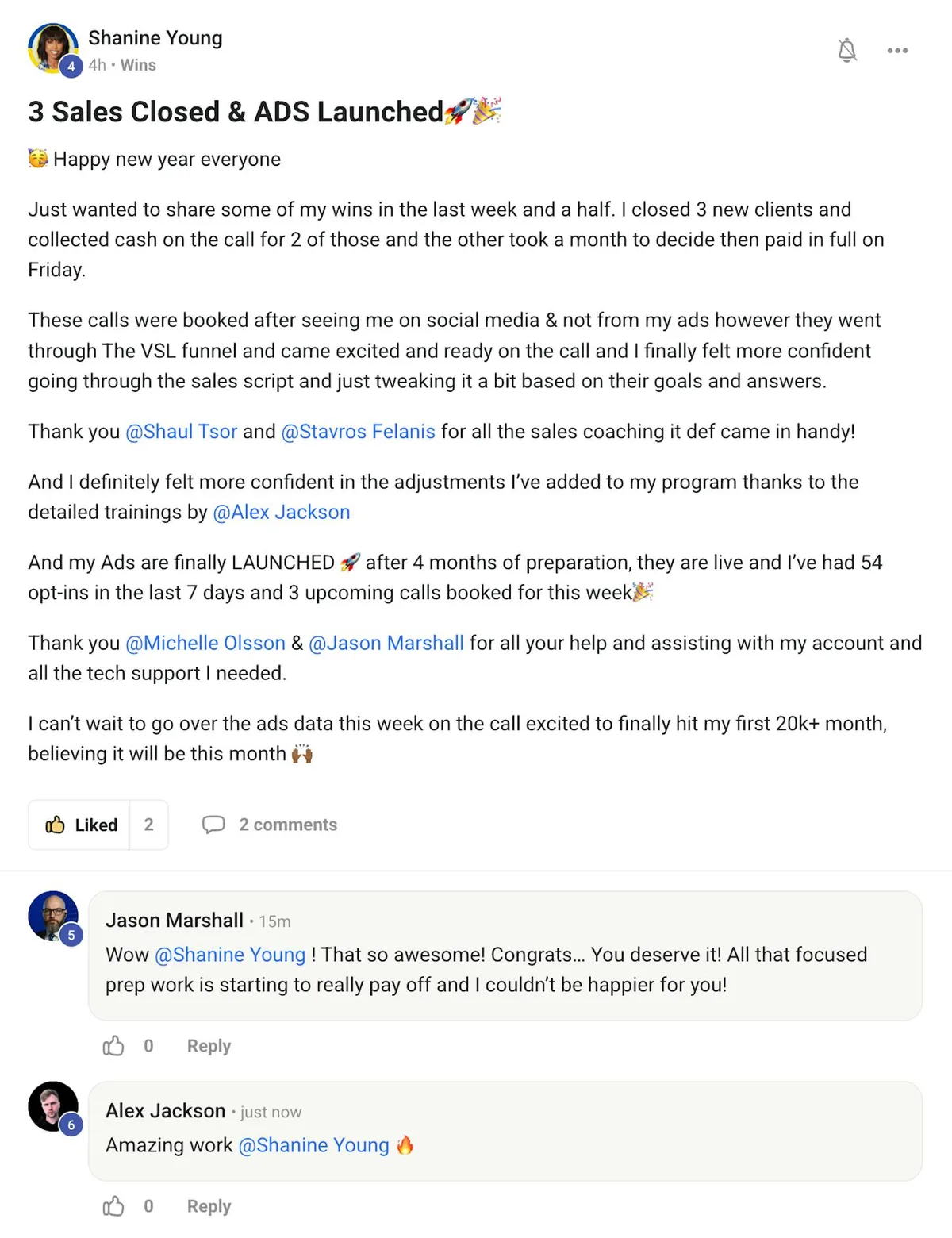
Task: Click Jason Marshall's profile avatar
Action: click(x=52, y=915)
